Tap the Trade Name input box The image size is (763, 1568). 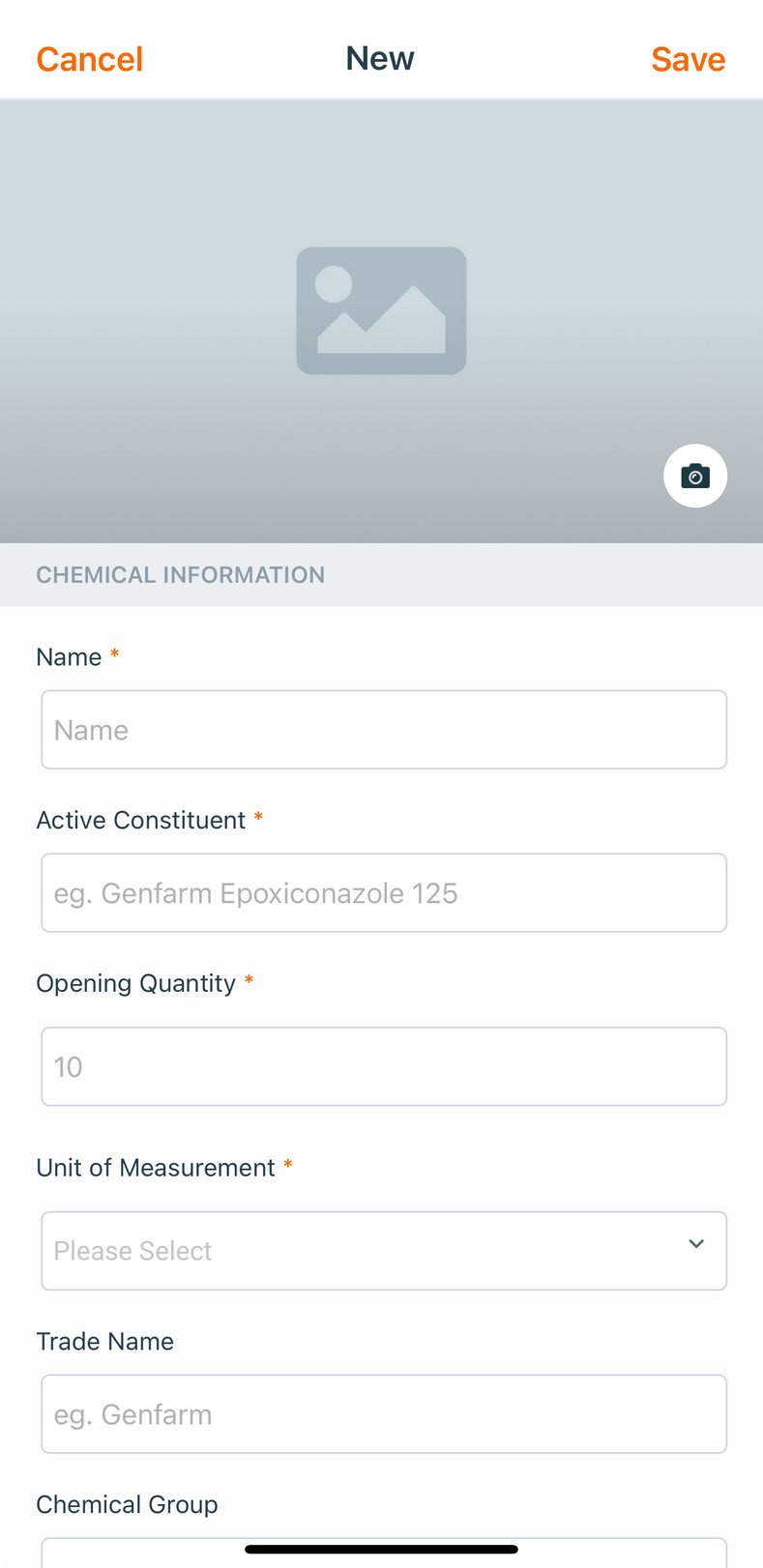coord(384,1413)
